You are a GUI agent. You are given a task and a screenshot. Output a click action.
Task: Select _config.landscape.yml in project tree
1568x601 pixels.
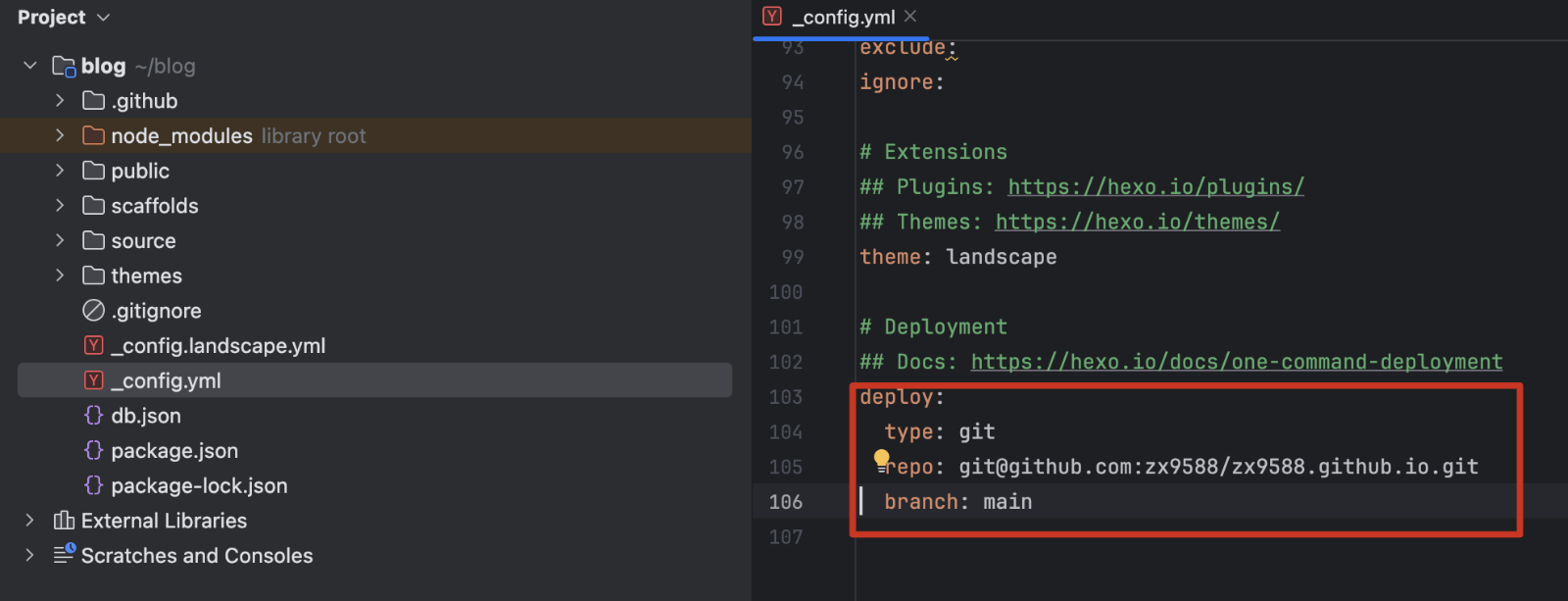[x=218, y=346]
